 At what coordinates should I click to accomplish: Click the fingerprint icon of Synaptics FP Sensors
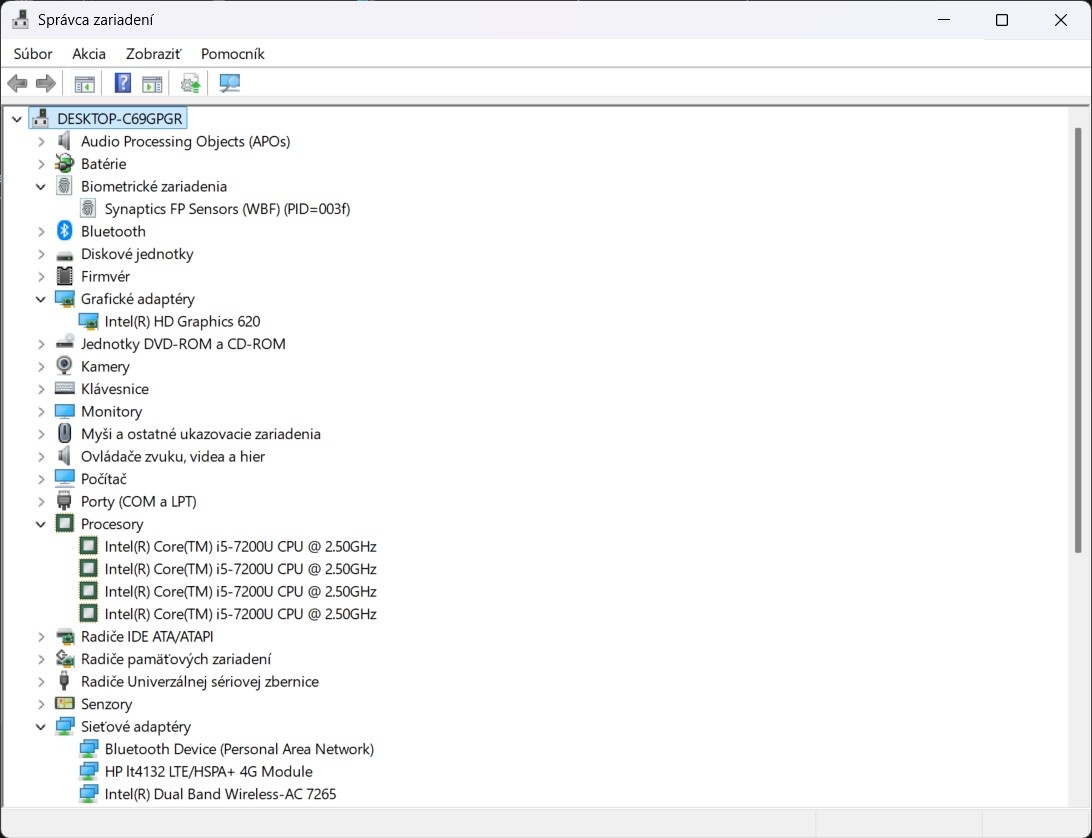(88, 209)
